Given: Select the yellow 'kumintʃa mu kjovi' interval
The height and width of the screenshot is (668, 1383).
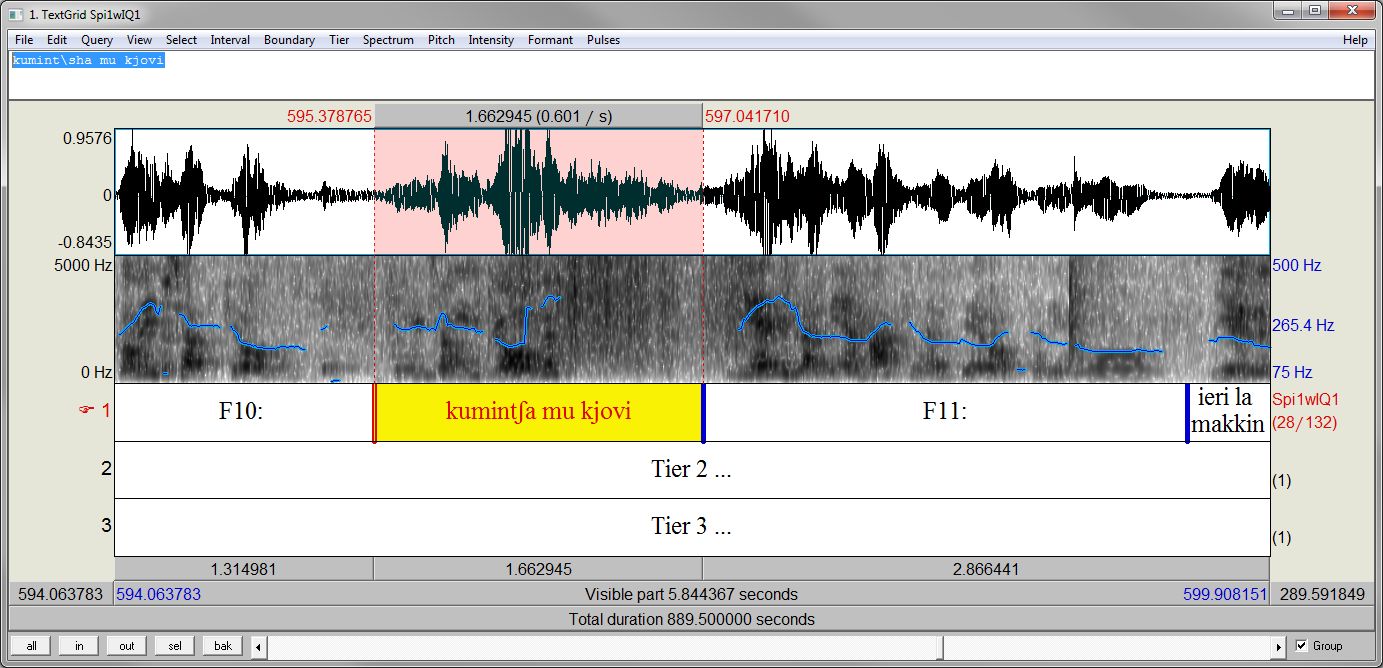Looking at the screenshot, I should click(x=538, y=412).
